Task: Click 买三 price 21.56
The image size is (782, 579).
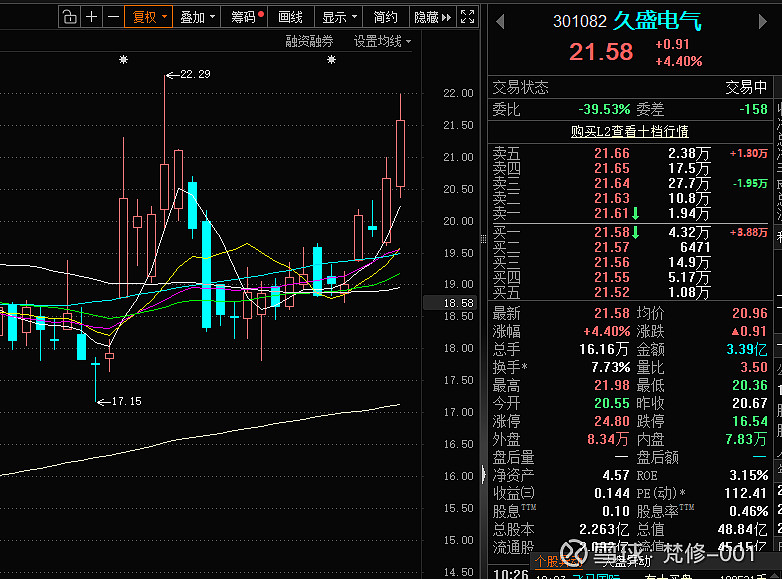Action: 612,262
